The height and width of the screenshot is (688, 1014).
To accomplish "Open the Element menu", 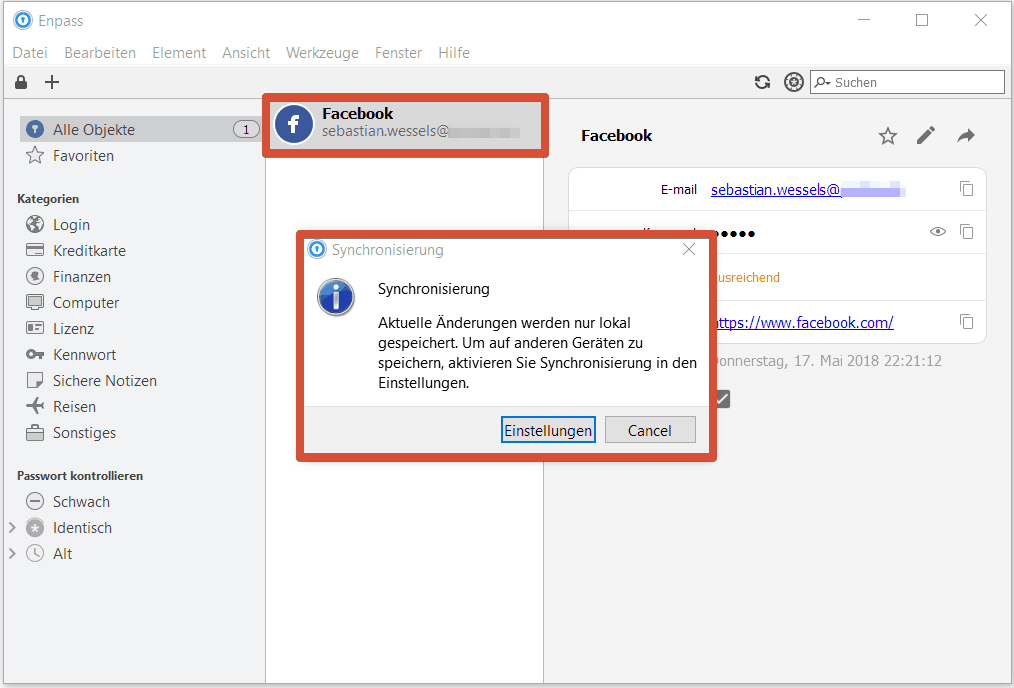I will point(179,53).
